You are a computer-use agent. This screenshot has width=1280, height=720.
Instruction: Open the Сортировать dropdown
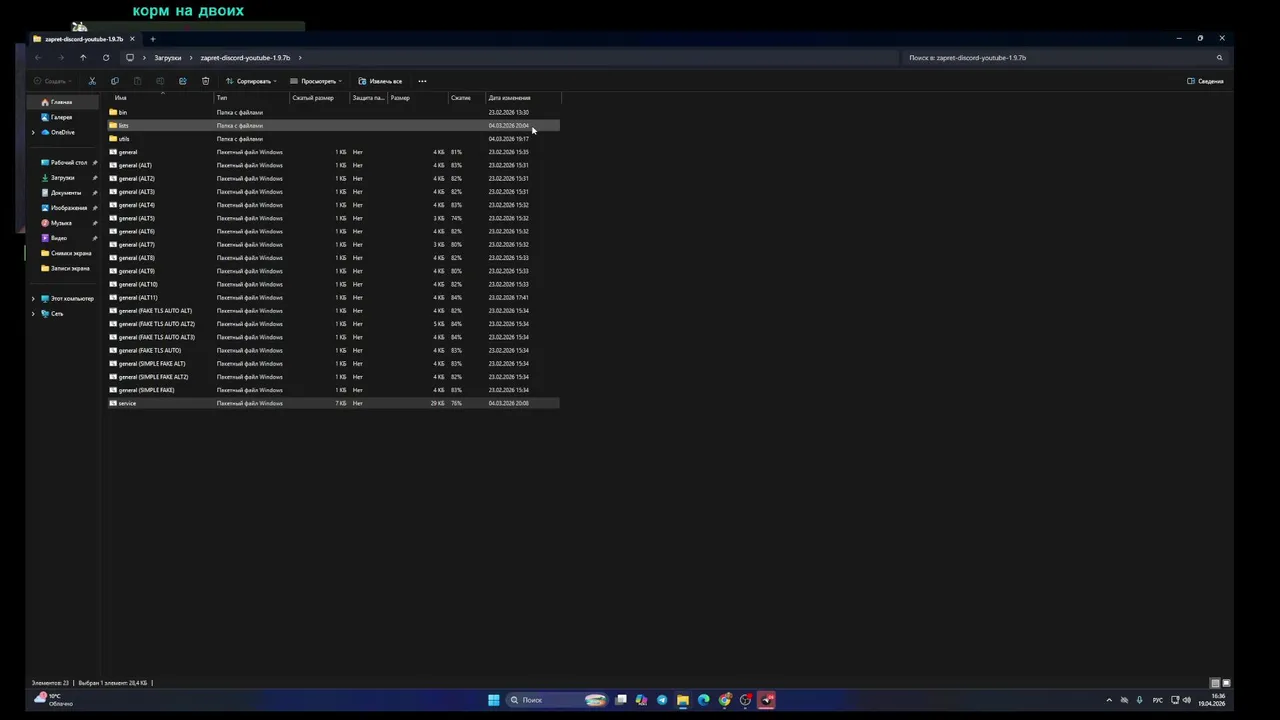pyautogui.click(x=251, y=81)
